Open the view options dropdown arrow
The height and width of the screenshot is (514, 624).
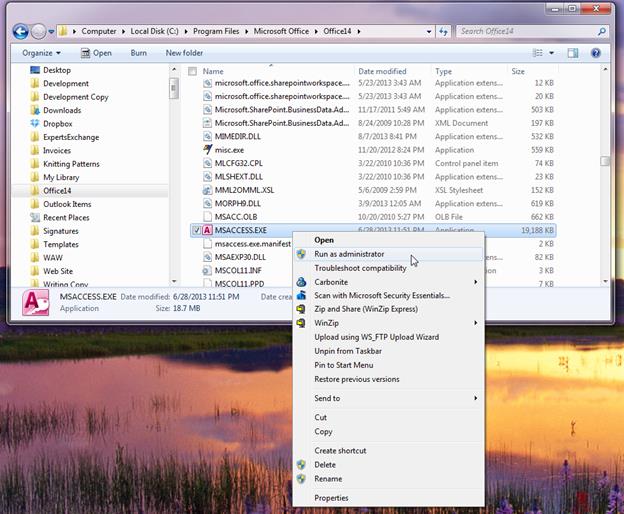552,53
